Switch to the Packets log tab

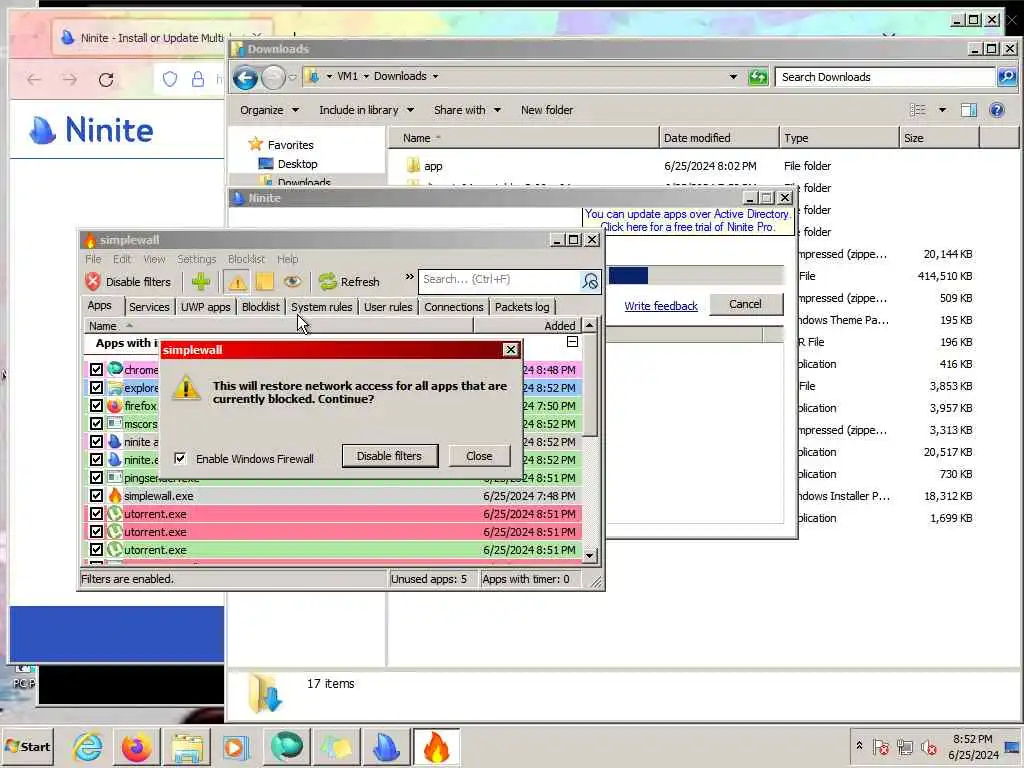pyautogui.click(x=522, y=307)
